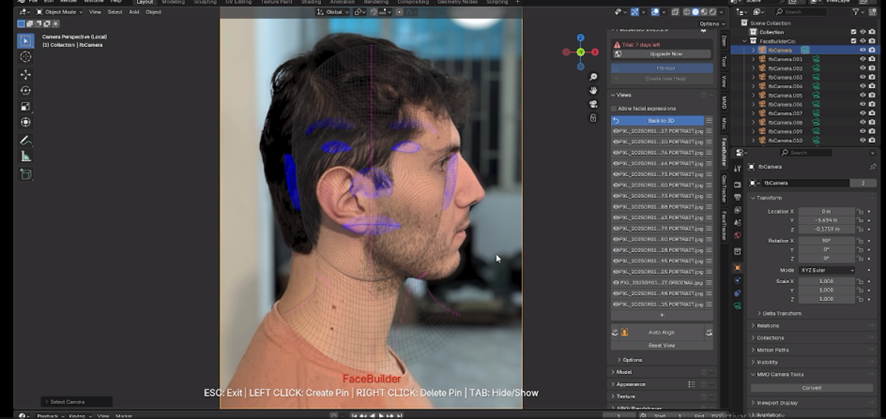
Task: Select the Scale tool
Action: [x=26, y=106]
